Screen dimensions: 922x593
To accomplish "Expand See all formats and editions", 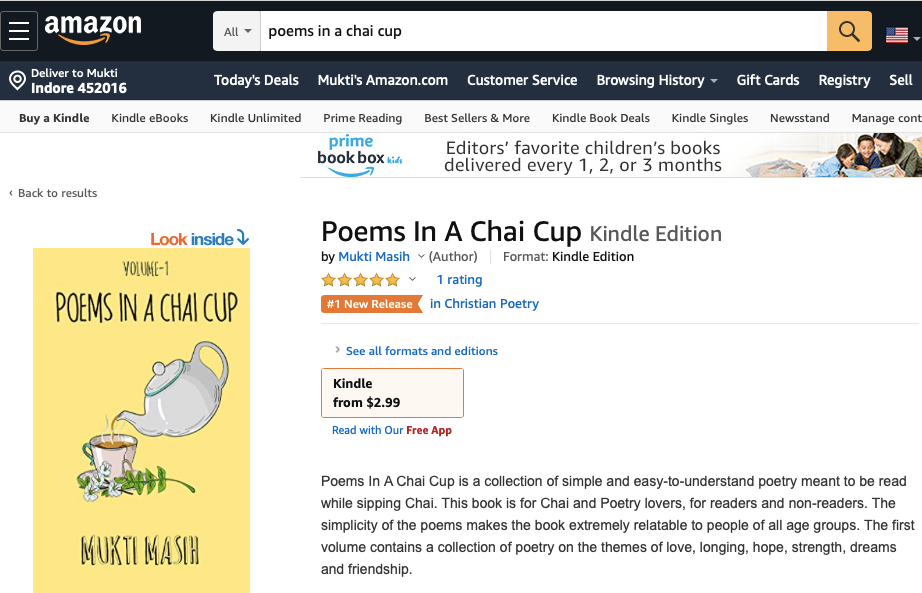I will [421, 351].
